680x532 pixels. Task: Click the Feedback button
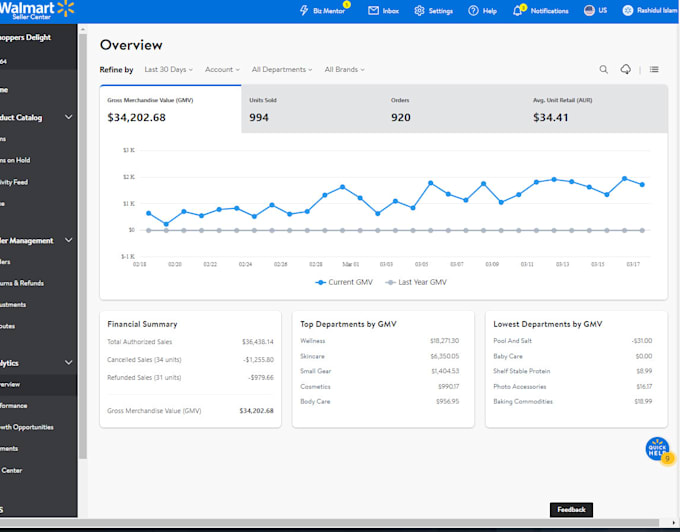click(571, 509)
